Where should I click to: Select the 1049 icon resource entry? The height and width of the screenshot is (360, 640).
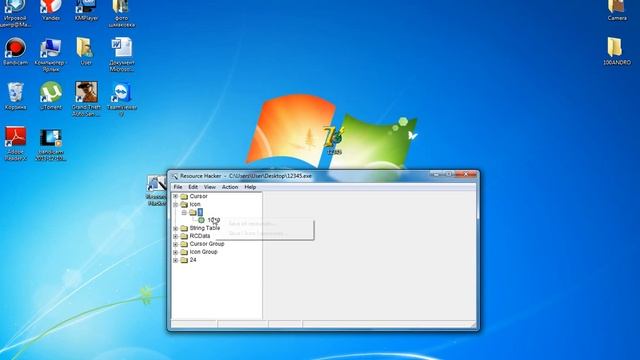(213, 220)
